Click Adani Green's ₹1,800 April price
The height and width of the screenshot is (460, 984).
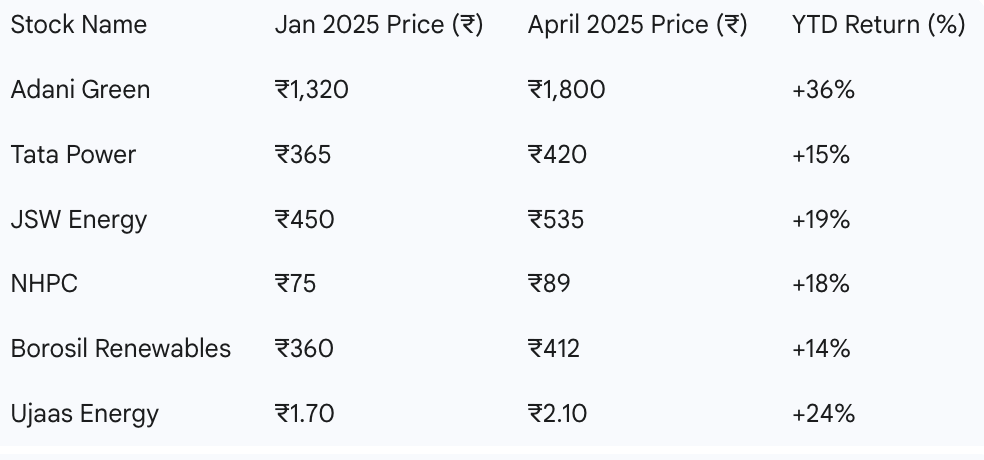[567, 90]
